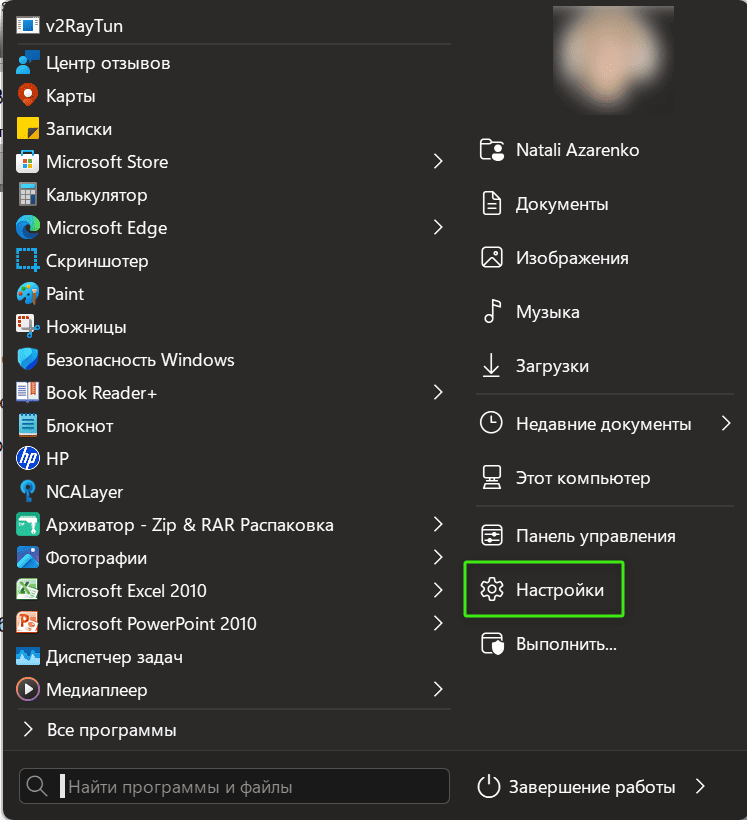
Task: Click the Выполнить run icon
Action: 492,644
